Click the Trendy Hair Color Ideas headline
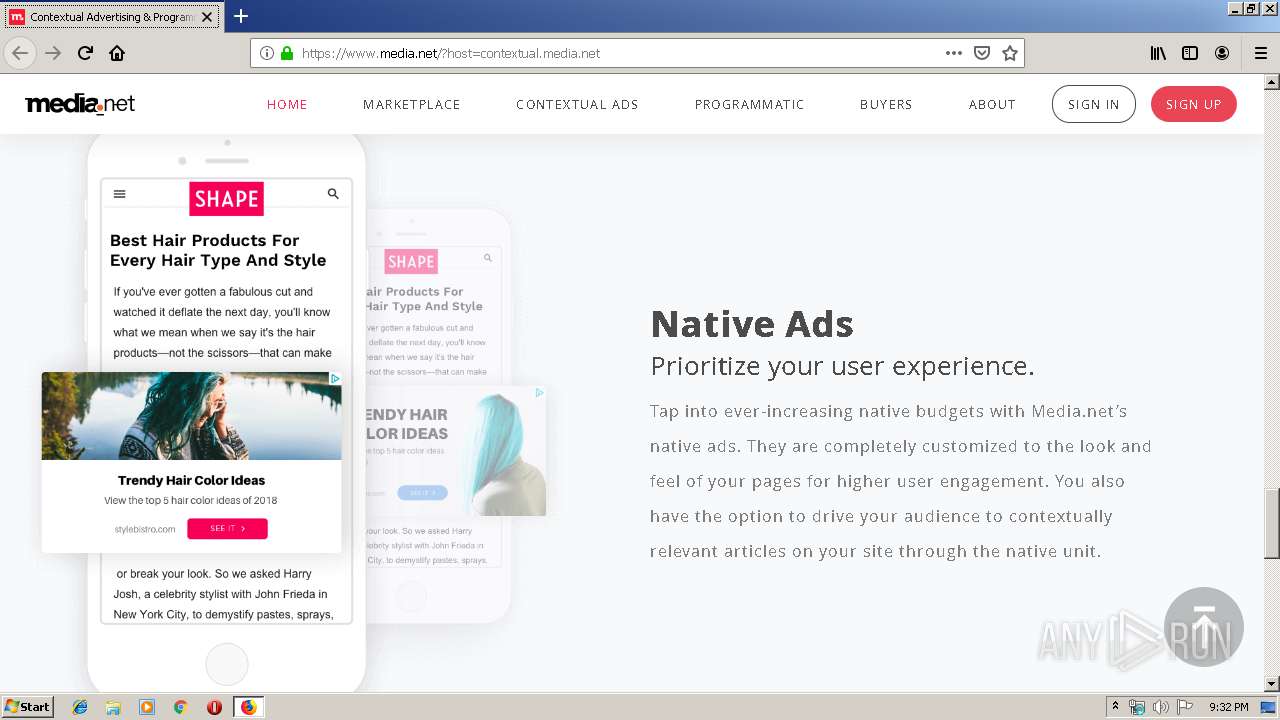The height and width of the screenshot is (720, 1280). (192, 480)
